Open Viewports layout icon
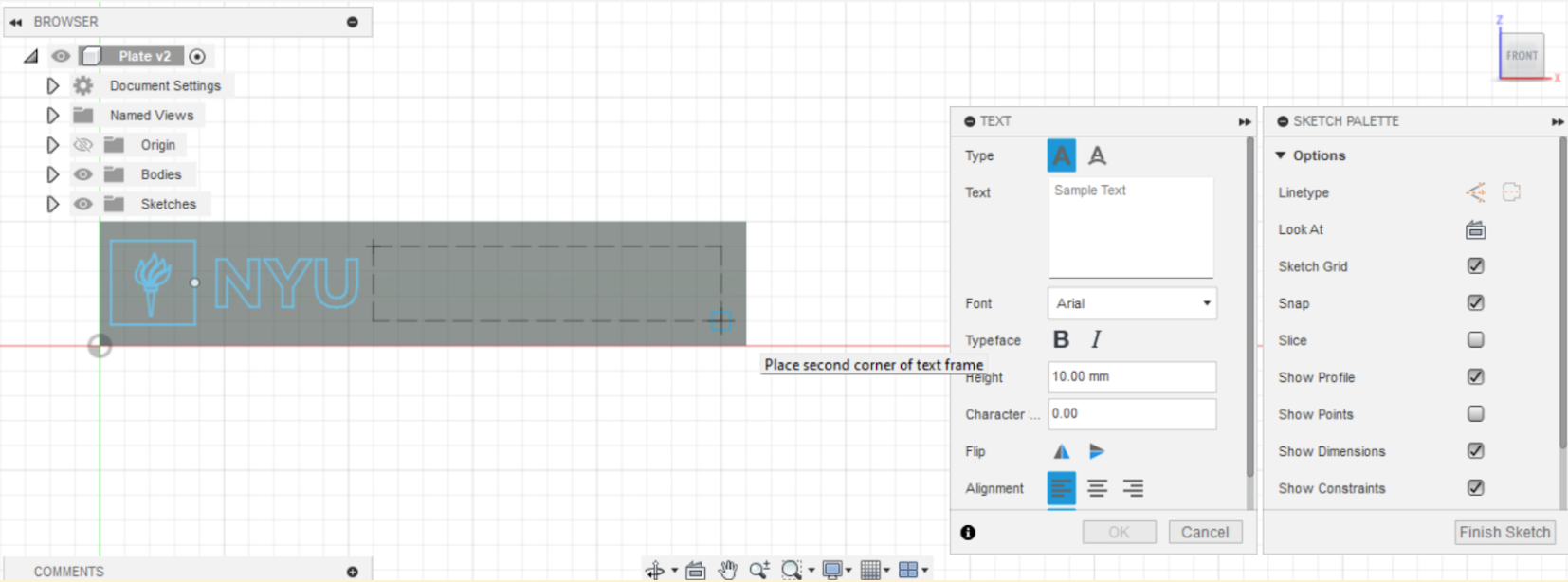The width and height of the screenshot is (1568, 582). (908, 570)
